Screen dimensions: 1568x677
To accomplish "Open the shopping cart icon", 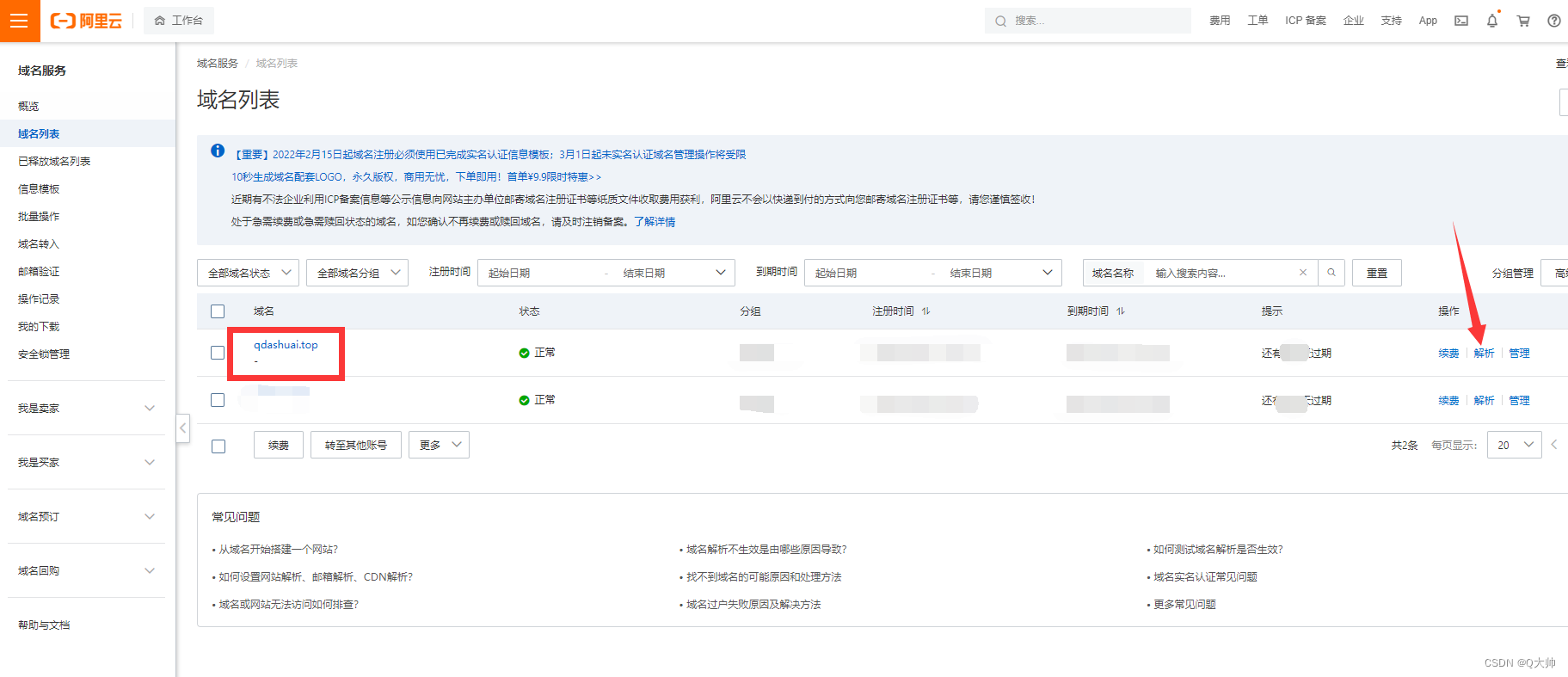I will click(1523, 21).
